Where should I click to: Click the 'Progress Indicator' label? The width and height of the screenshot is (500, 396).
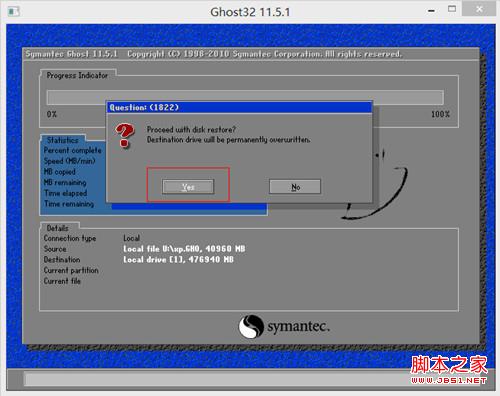(77, 75)
